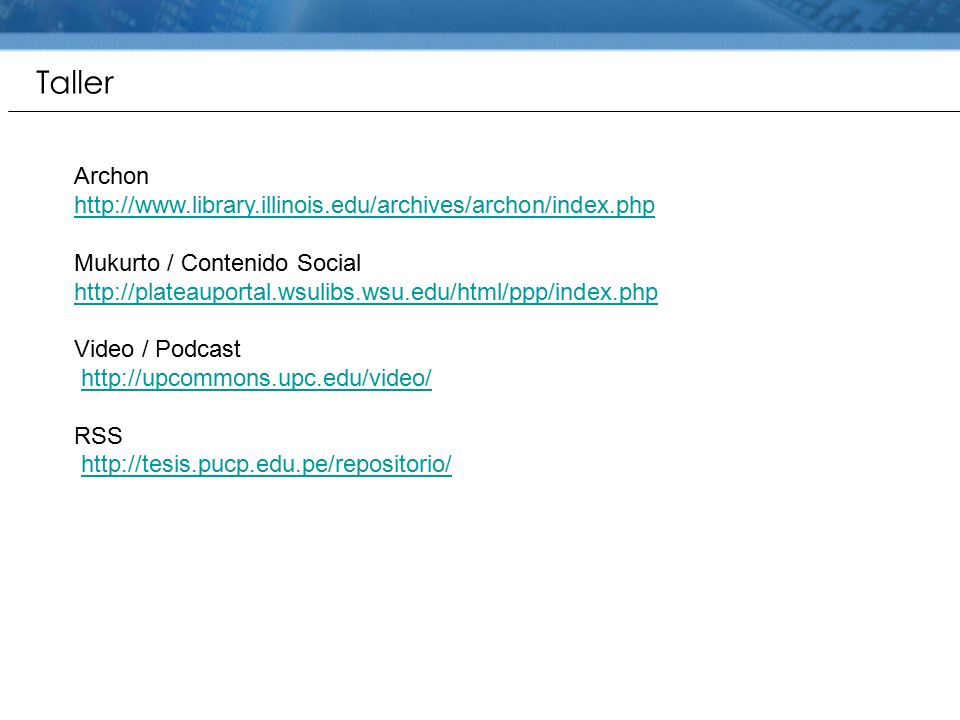
Task: Open the tesis.pucp.edu.pe/repositorio link
Action: pyautogui.click(x=266, y=464)
